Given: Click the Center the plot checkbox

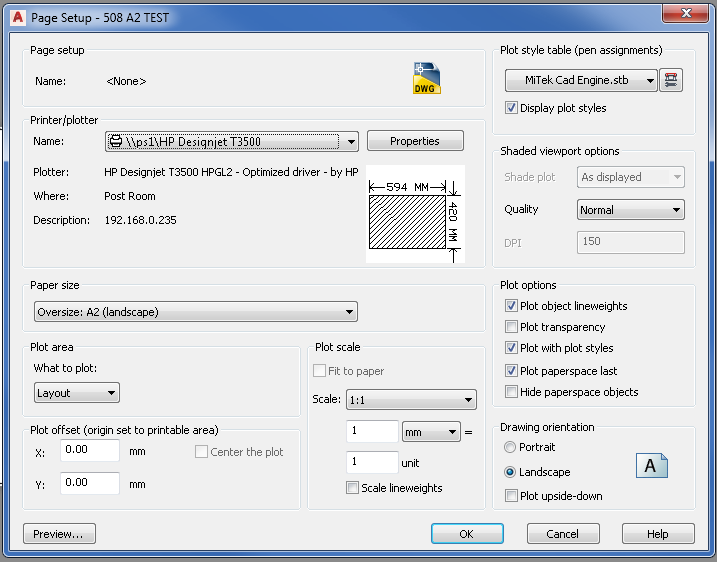Looking at the screenshot, I should click(201, 452).
